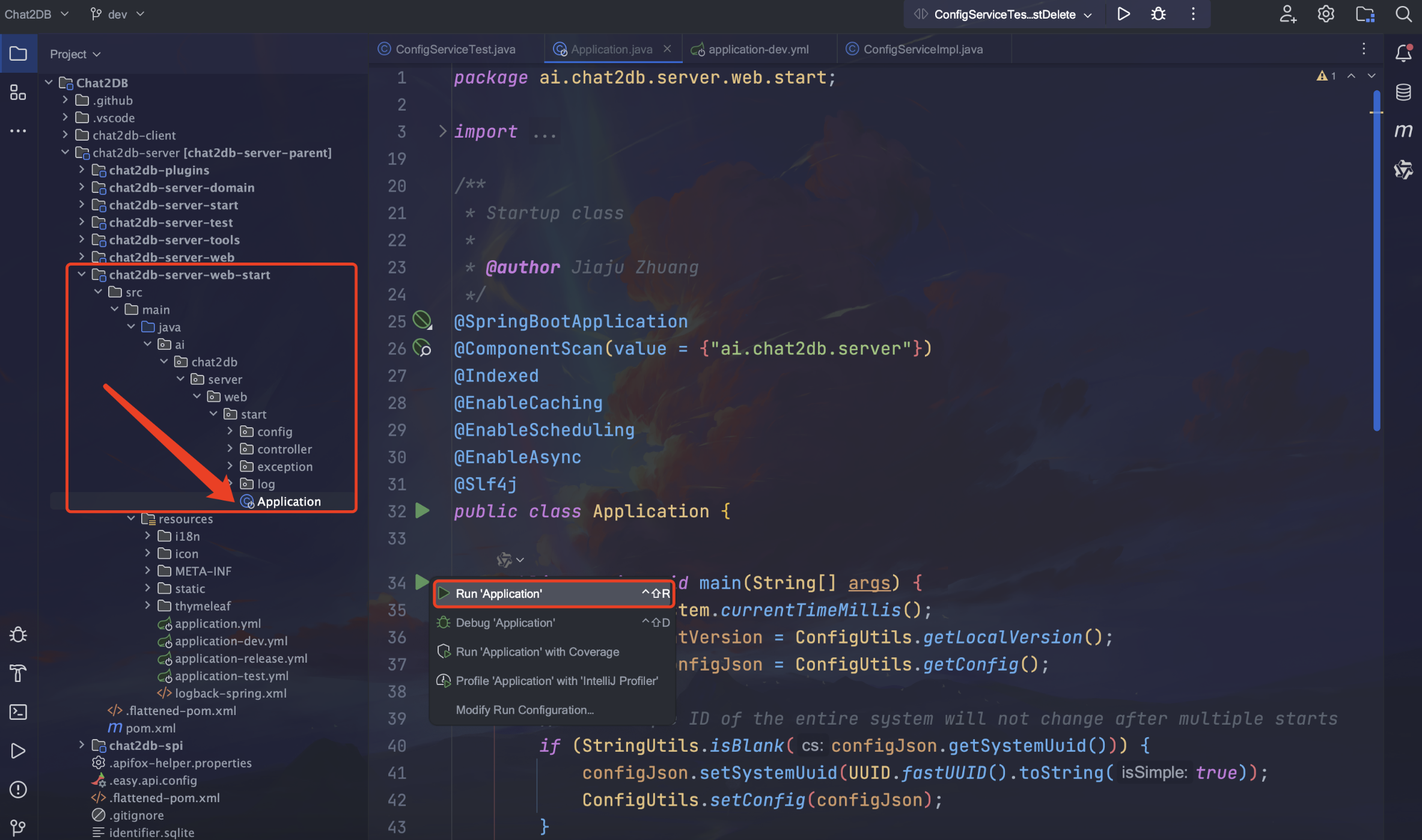The height and width of the screenshot is (840, 1422).
Task: Select Profile 'Application' with IntelliJ Profiler
Action: pos(553,681)
